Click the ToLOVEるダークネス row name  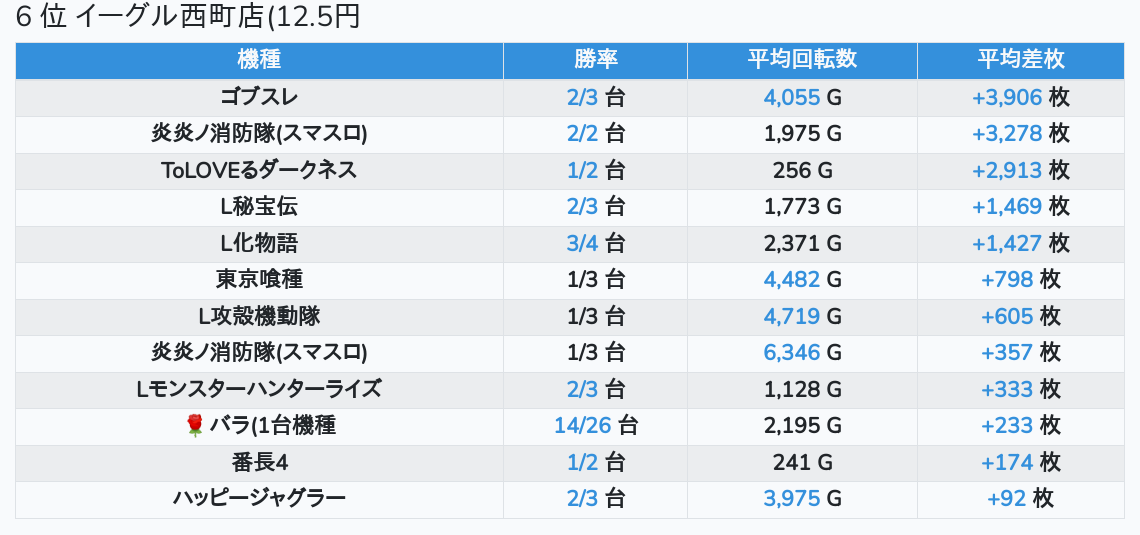259,170
